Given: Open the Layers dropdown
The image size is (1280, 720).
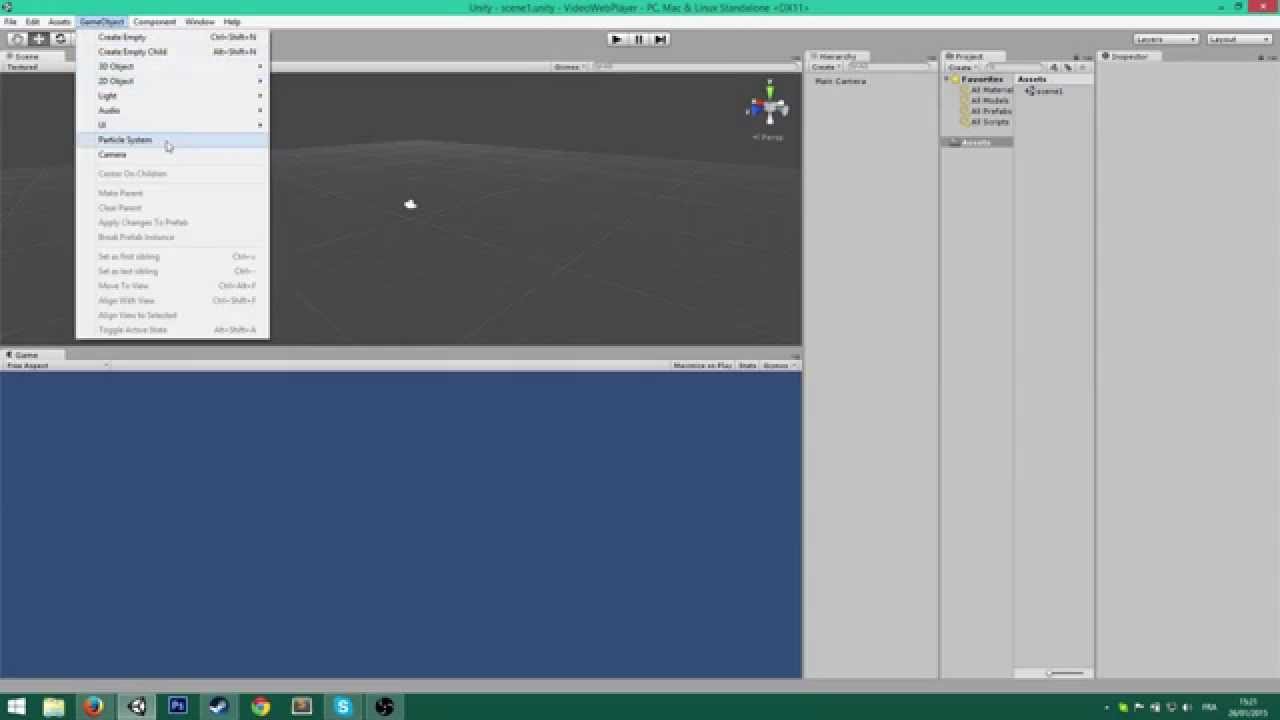Looking at the screenshot, I should (x=1166, y=39).
